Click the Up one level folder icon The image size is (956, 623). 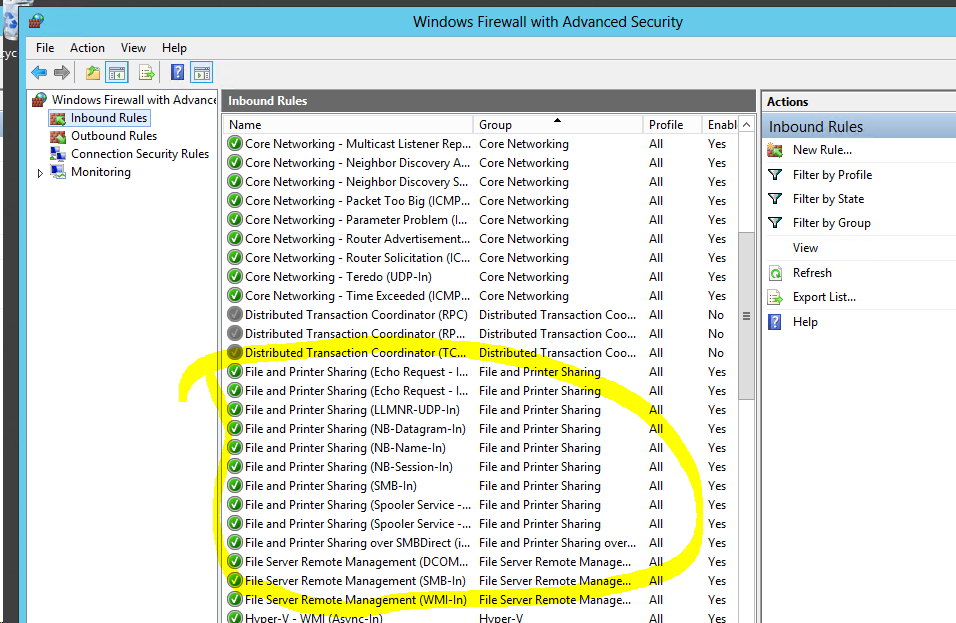pos(93,73)
